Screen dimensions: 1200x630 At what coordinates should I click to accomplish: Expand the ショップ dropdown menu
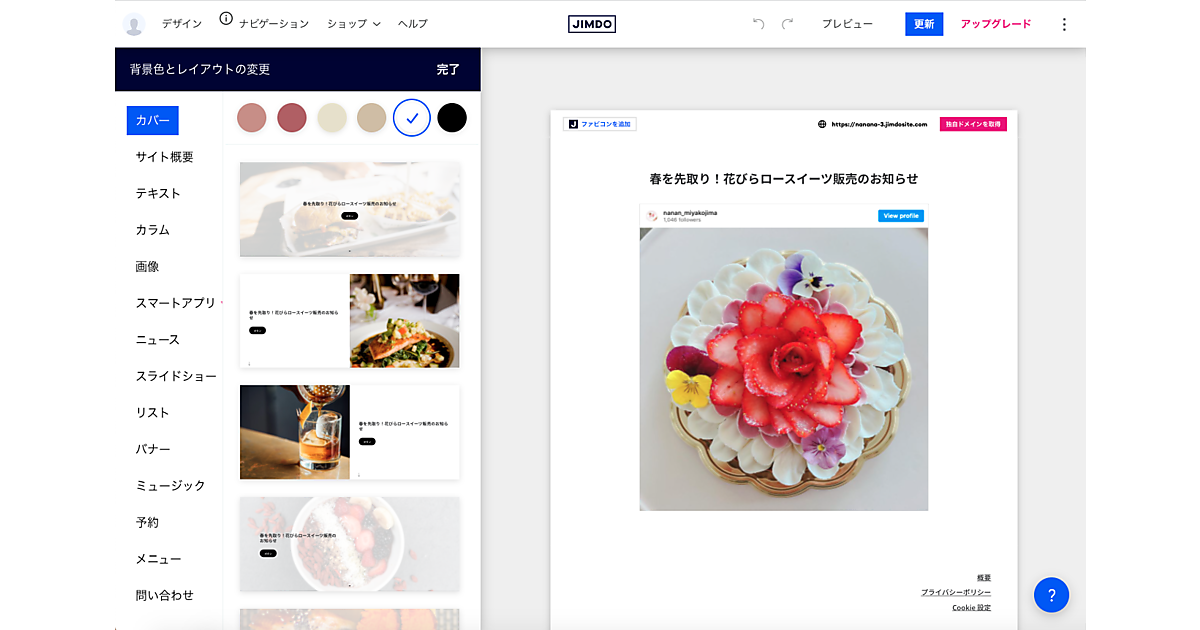click(353, 24)
